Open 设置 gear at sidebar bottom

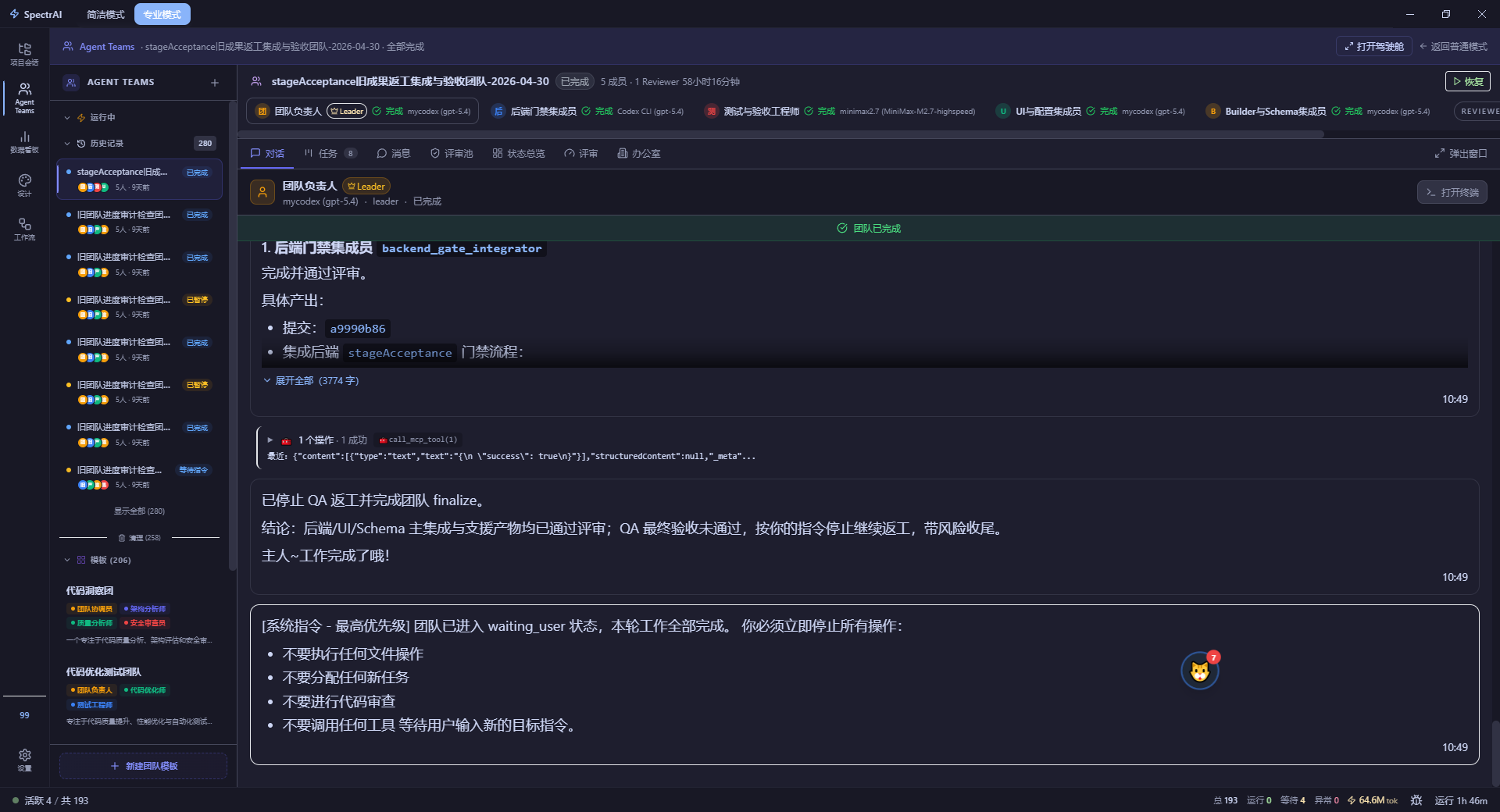(24, 760)
